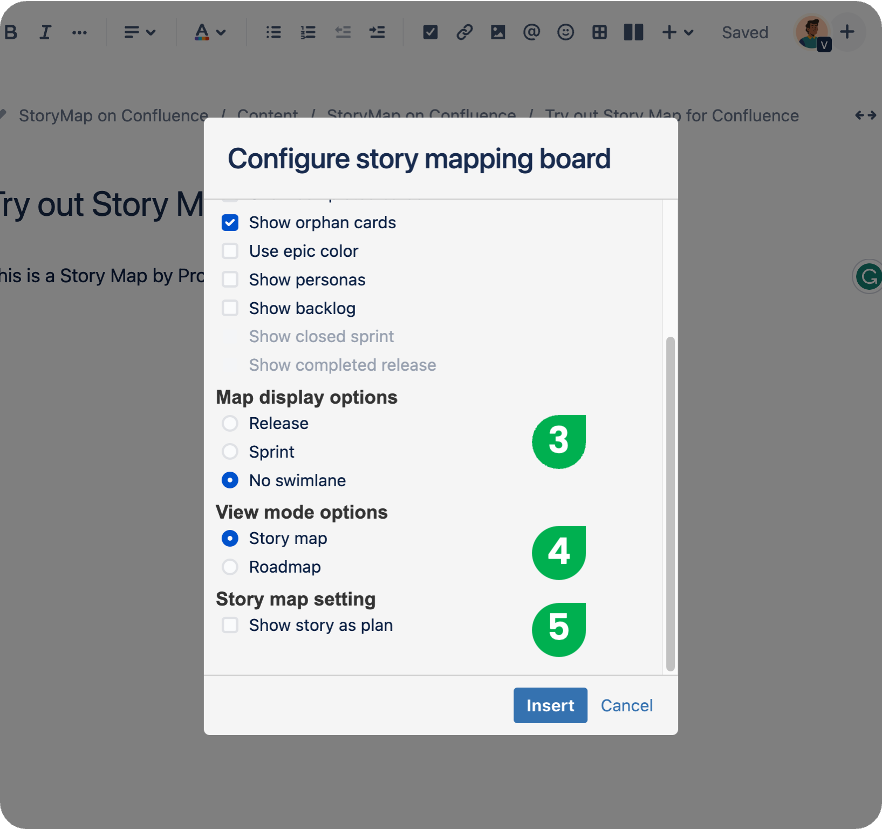Click the page layouts icon
The height and width of the screenshot is (830, 882).
click(x=633, y=32)
